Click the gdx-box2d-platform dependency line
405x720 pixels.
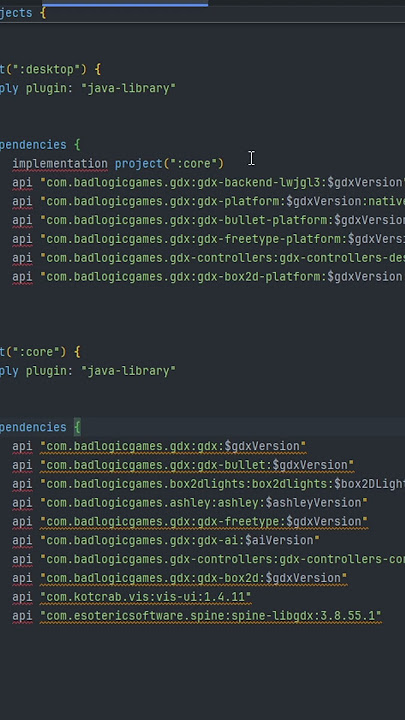pyautogui.click(x=208, y=276)
